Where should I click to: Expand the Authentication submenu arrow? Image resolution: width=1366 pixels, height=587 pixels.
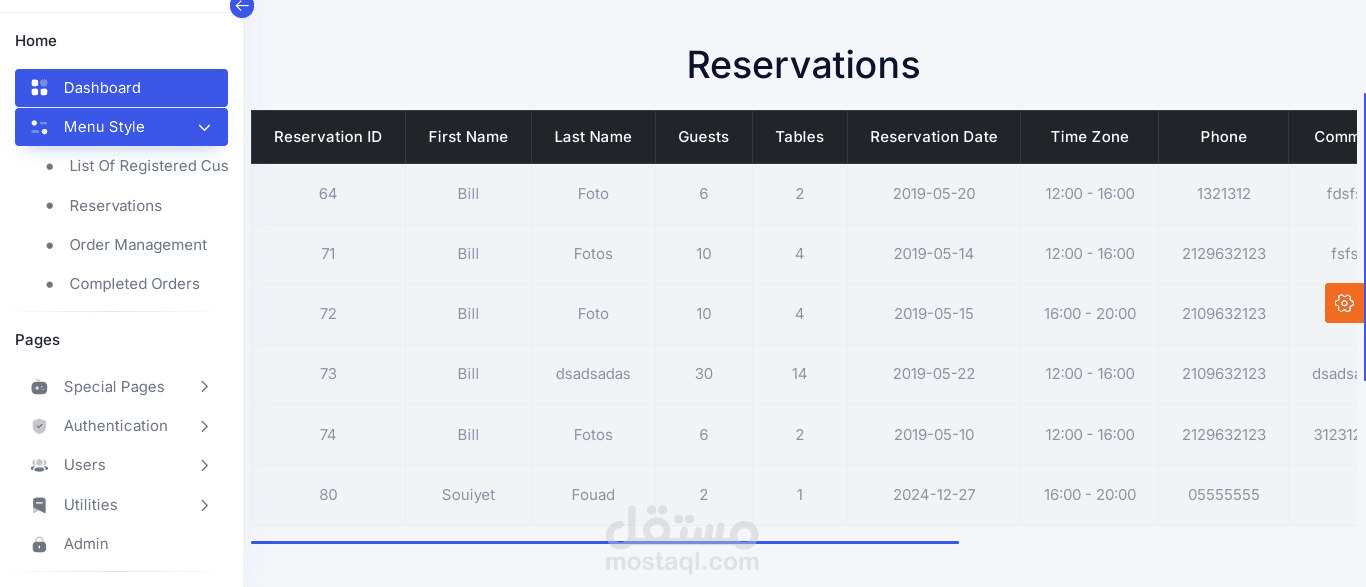tap(204, 426)
